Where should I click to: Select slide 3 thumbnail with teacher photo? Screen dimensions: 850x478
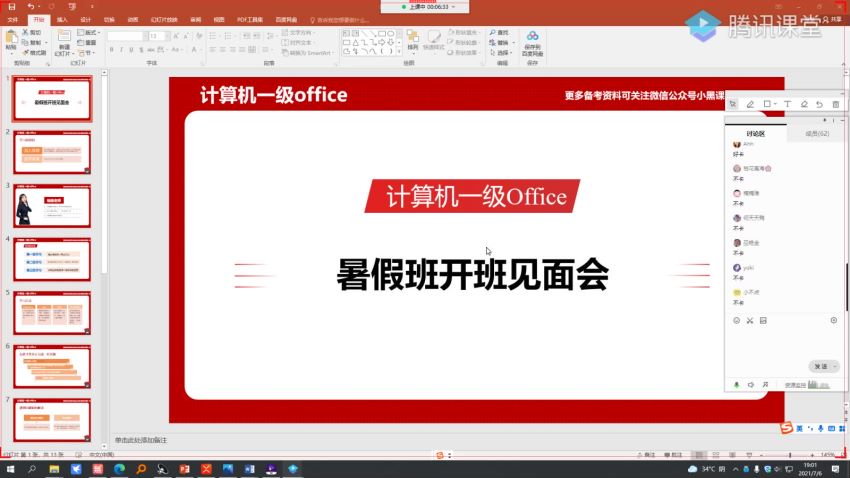(x=52, y=205)
